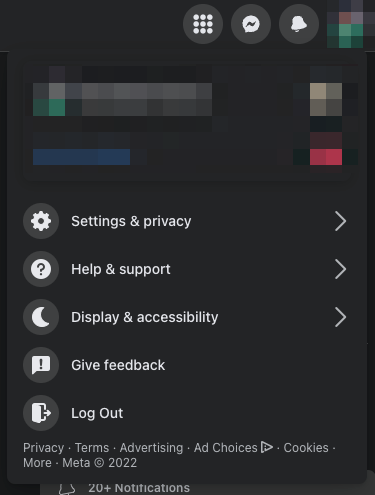Open the Cookies footer link

pyautogui.click(x=306, y=448)
